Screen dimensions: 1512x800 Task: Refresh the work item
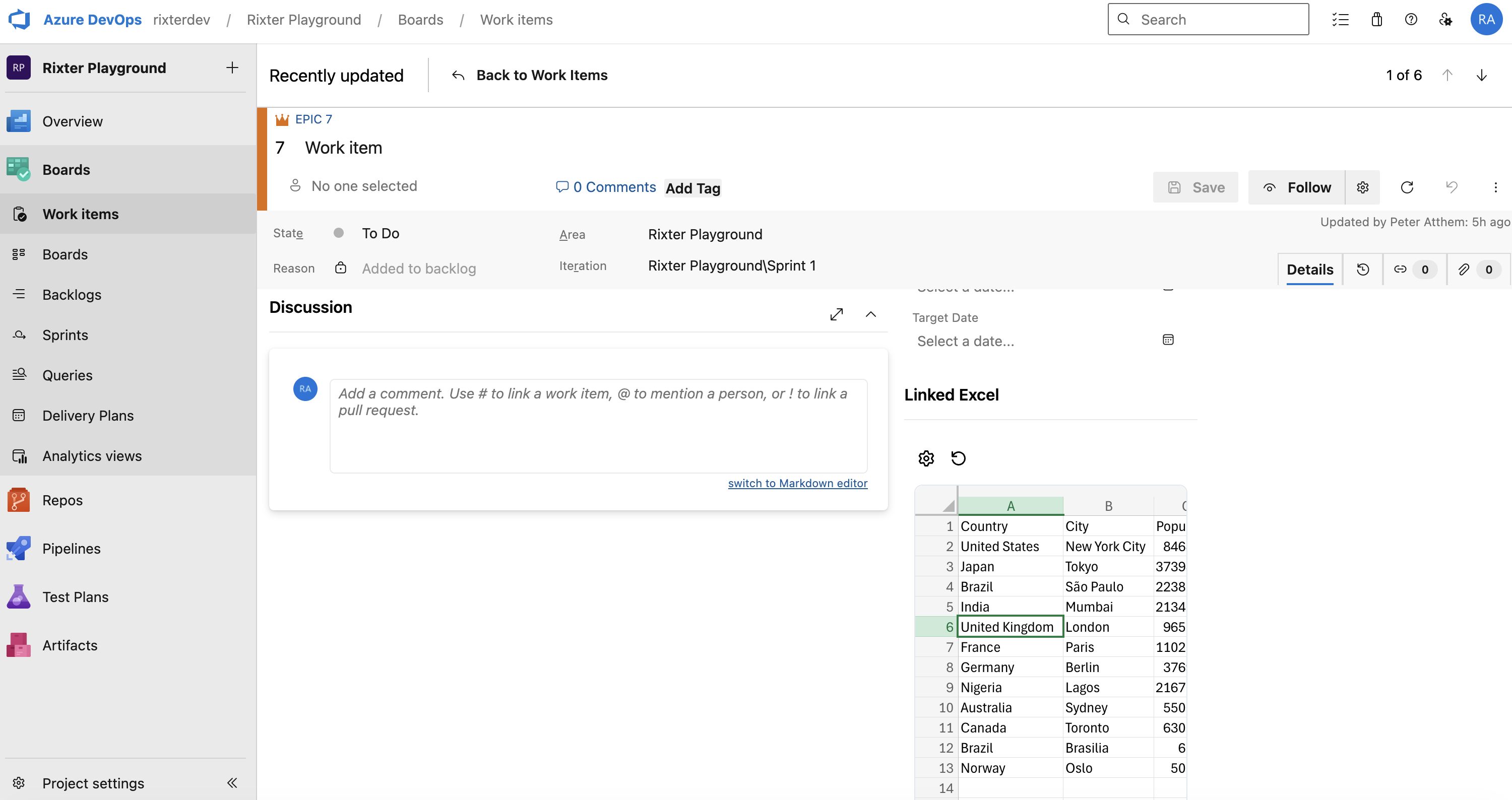tap(1407, 187)
